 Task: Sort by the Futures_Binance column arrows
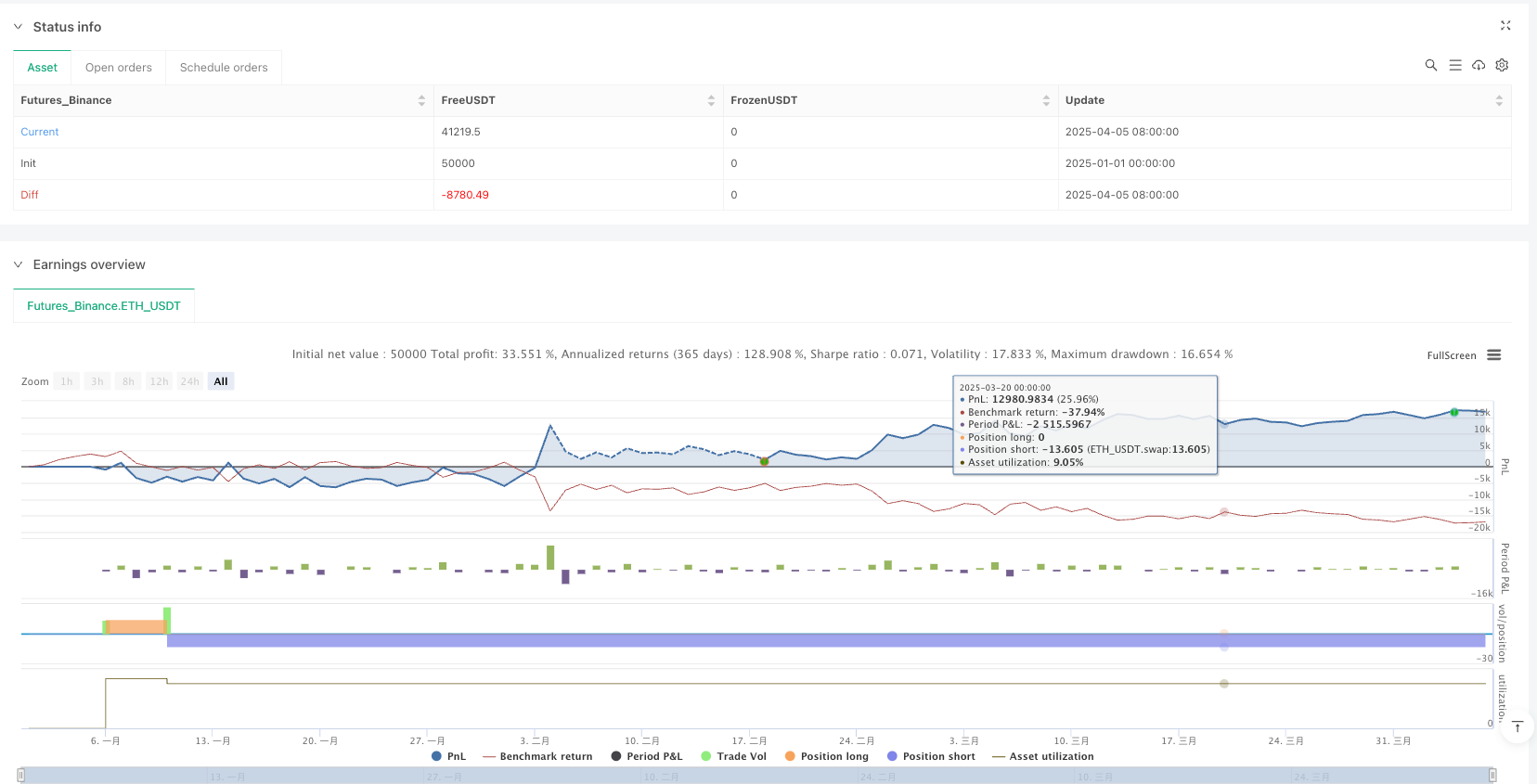coord(421,100)
